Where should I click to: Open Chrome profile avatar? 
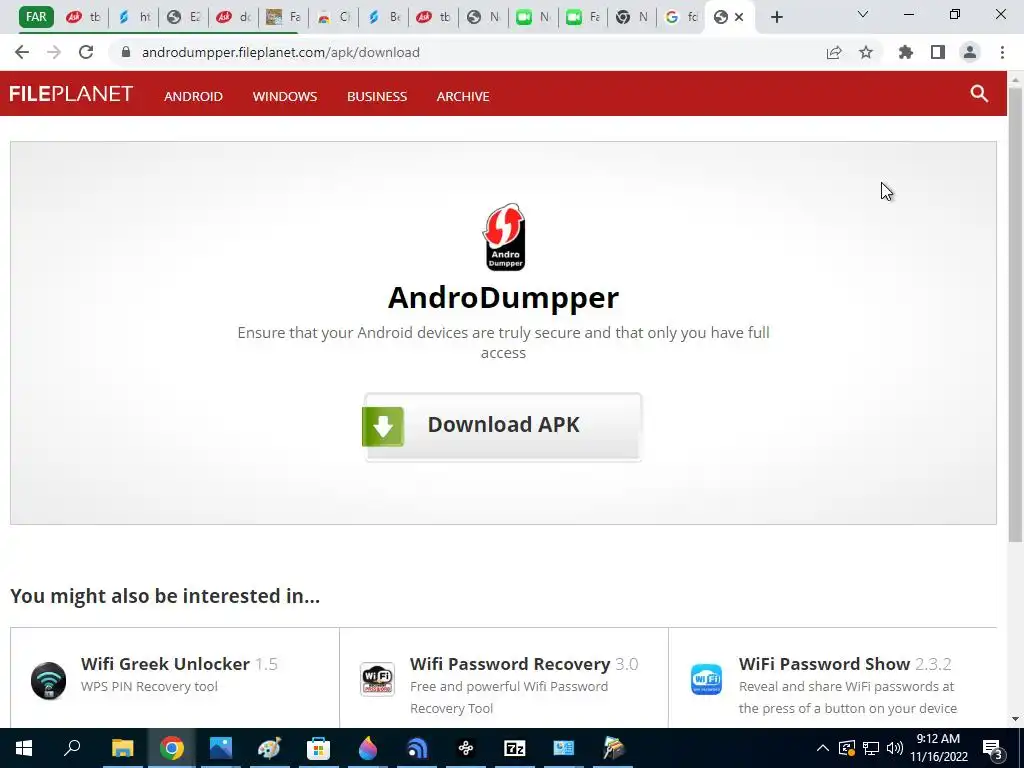pos(970,52)
